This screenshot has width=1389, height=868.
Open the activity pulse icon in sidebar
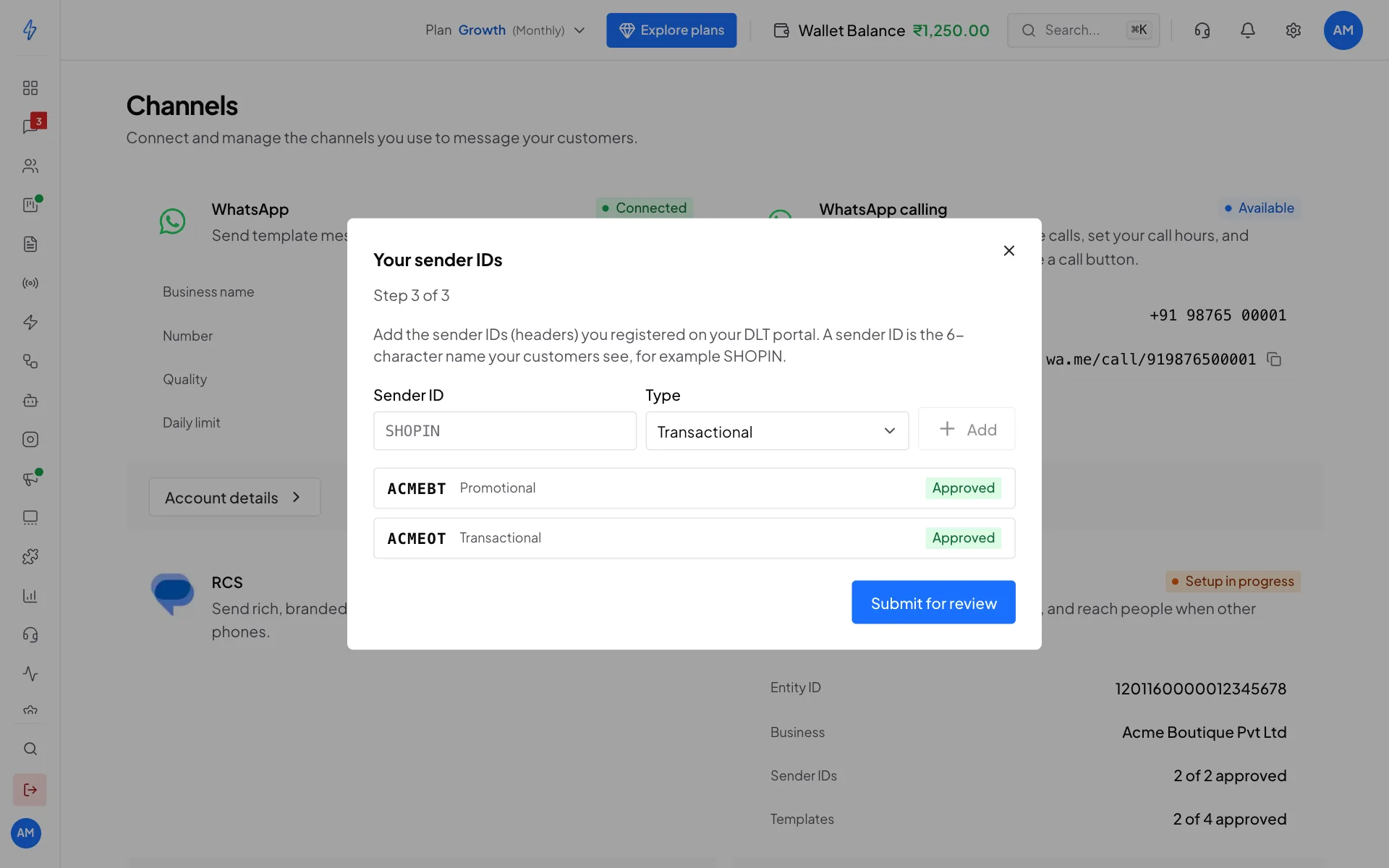(x=30, y=673)
